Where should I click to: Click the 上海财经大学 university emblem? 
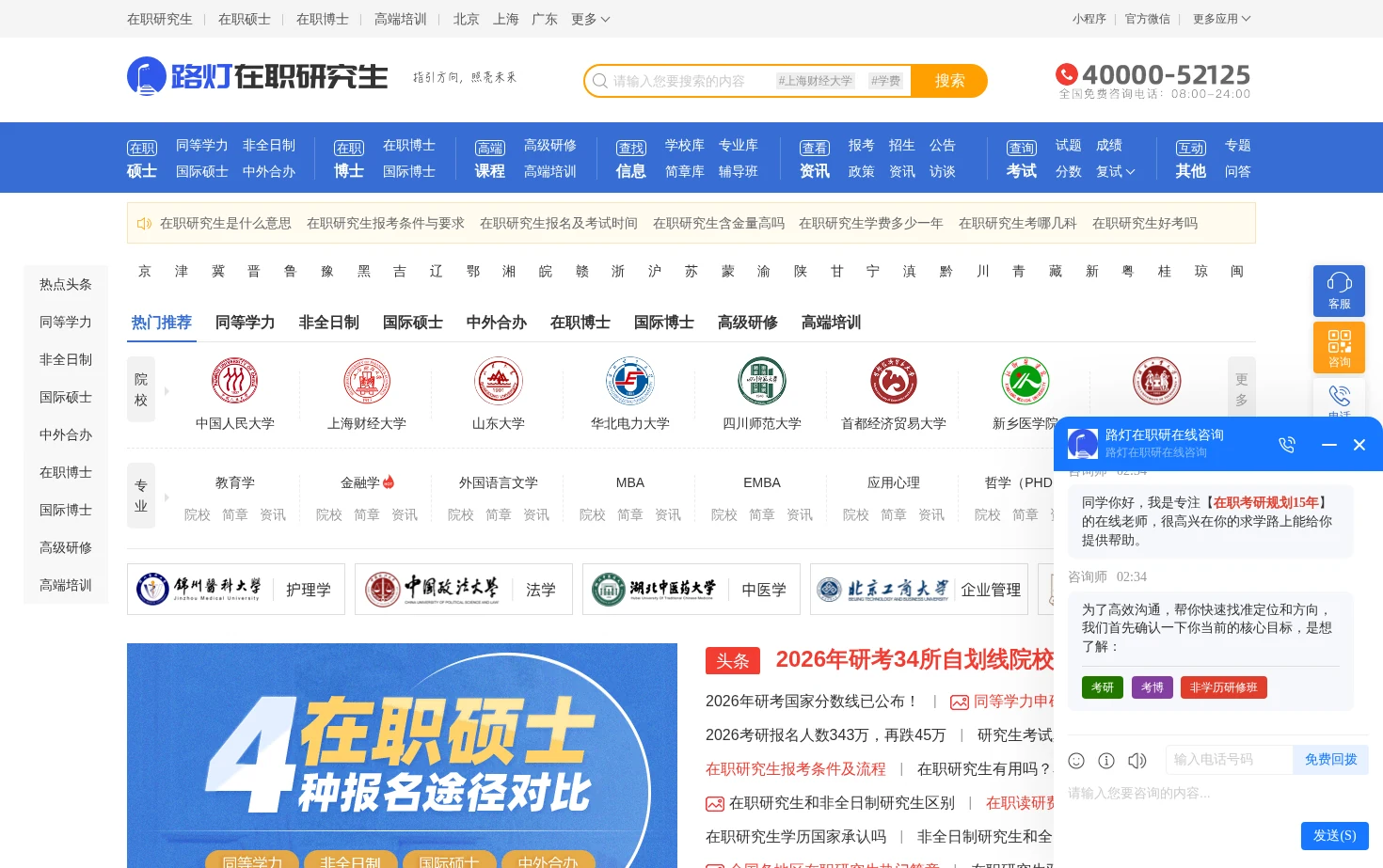(x=367, y=381)
